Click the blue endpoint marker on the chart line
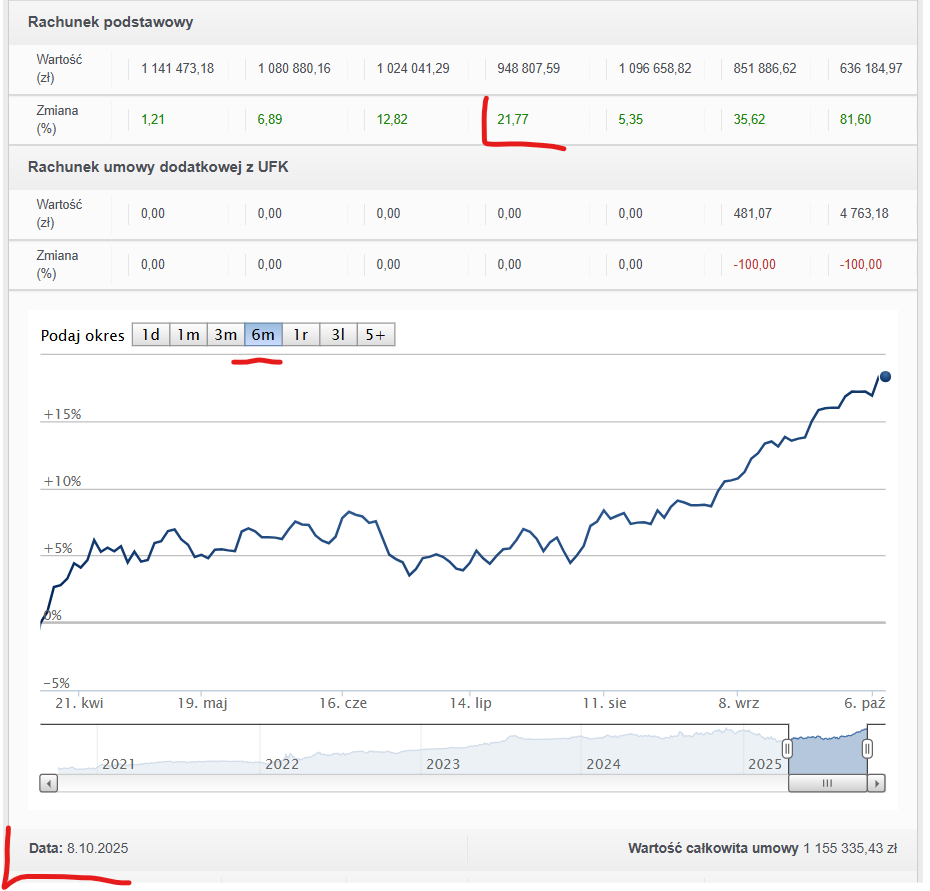The height and width of the screenshot is (891, 930). pos(885,377)
